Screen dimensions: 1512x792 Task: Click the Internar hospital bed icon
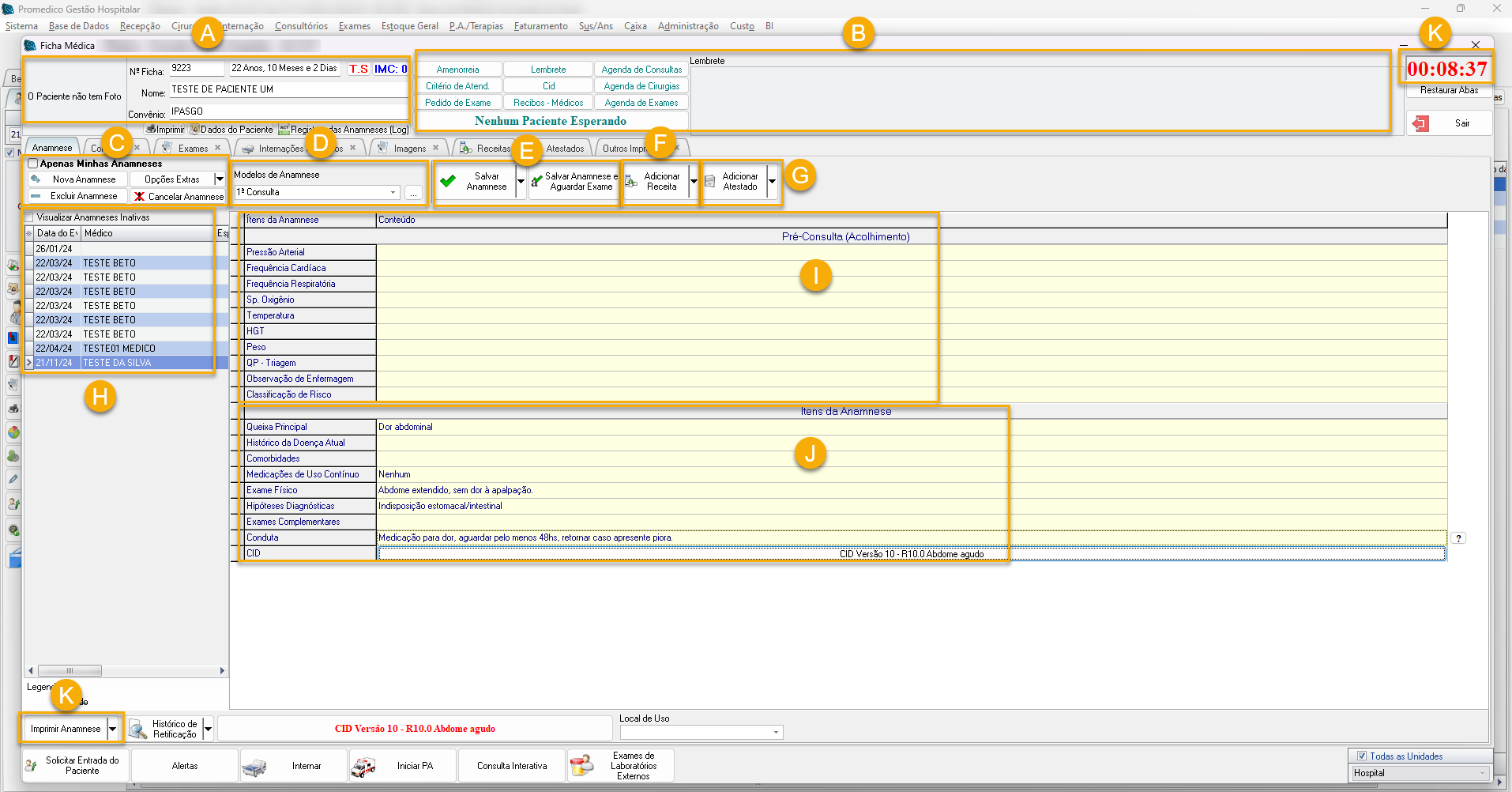pos(254,766)
